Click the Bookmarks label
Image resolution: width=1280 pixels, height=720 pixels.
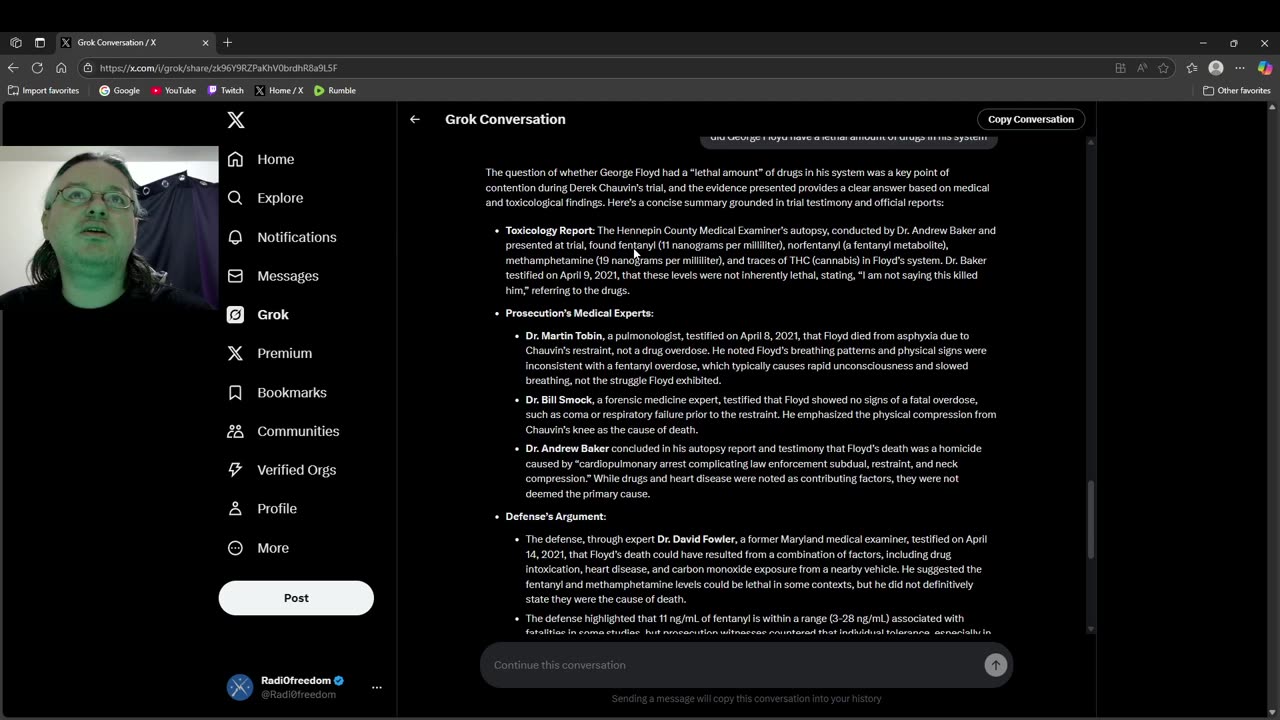click(292, 392)
